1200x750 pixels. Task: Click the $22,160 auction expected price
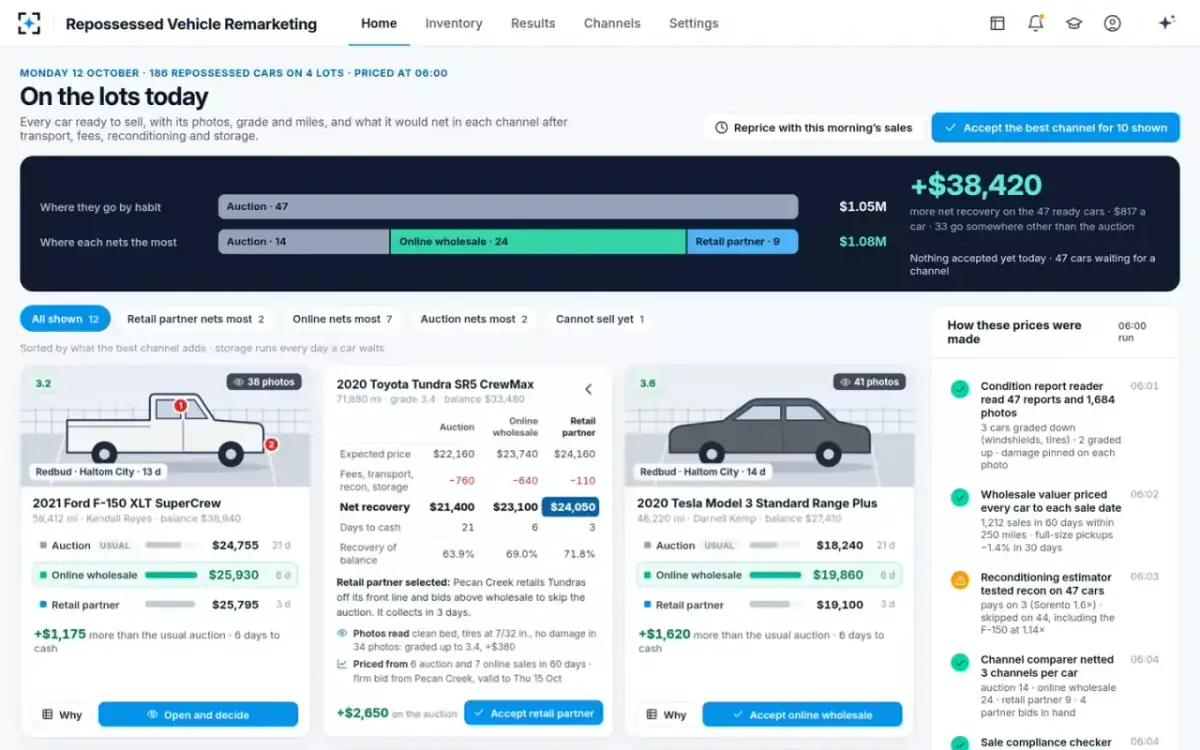453,454
